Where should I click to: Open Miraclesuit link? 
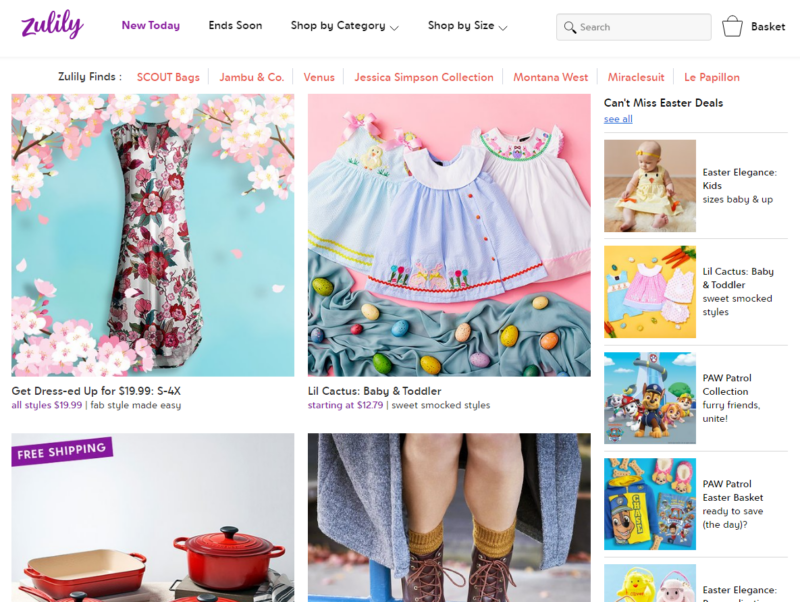pos(636,77)
